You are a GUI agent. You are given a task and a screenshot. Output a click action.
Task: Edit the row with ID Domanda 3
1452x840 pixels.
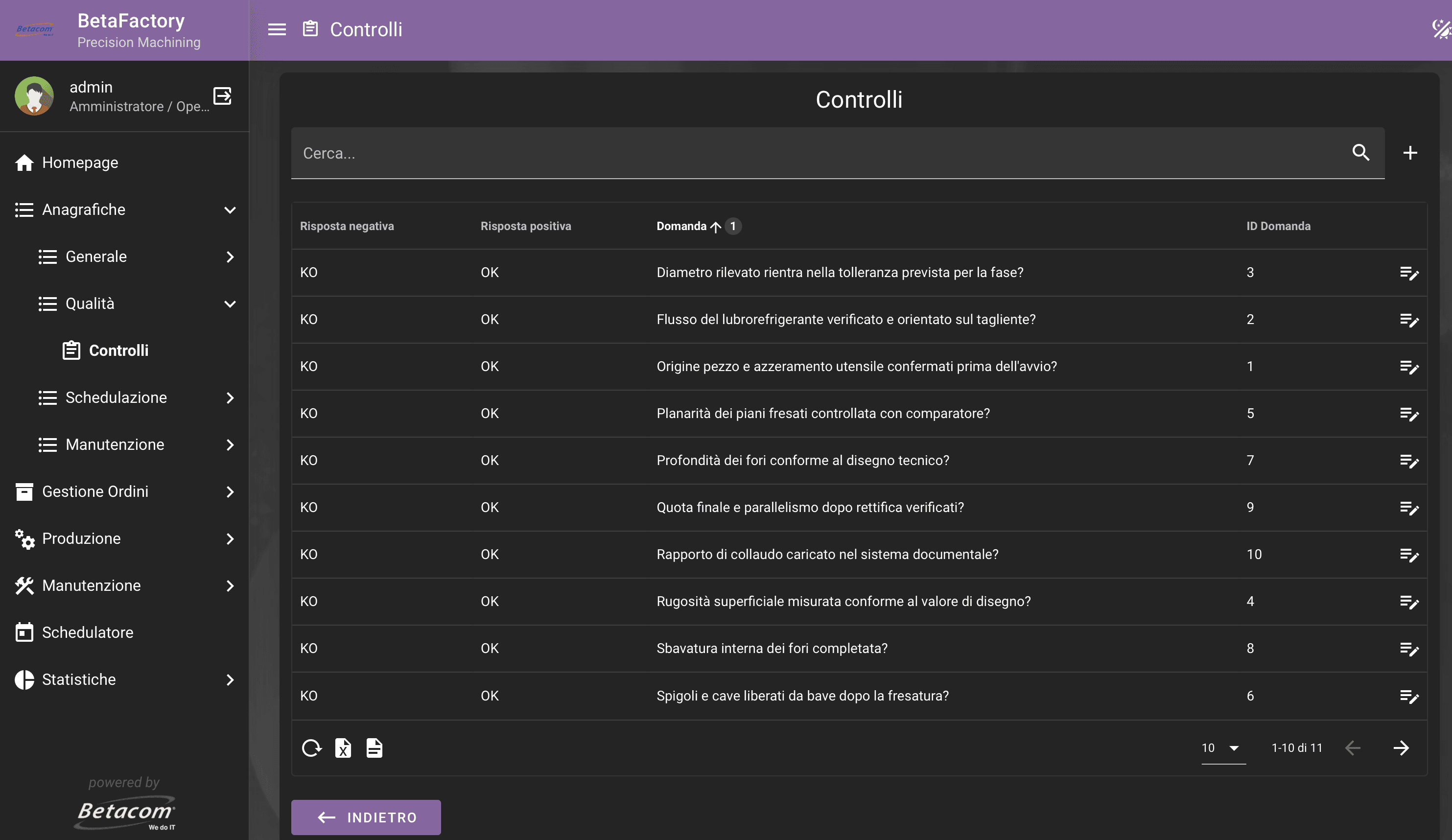point(1409,273)
